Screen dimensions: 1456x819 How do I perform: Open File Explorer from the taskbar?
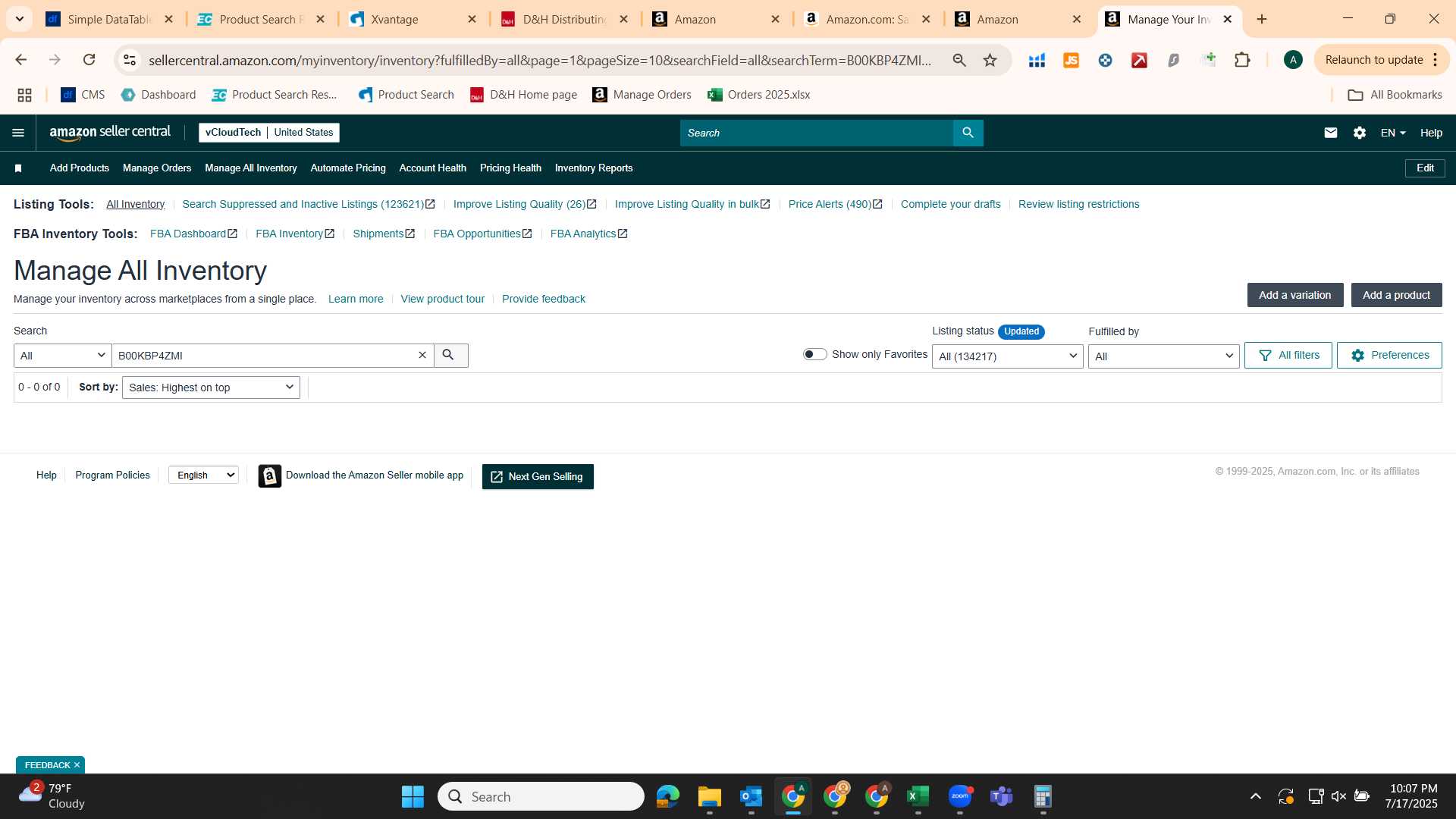tap(710, 796)
